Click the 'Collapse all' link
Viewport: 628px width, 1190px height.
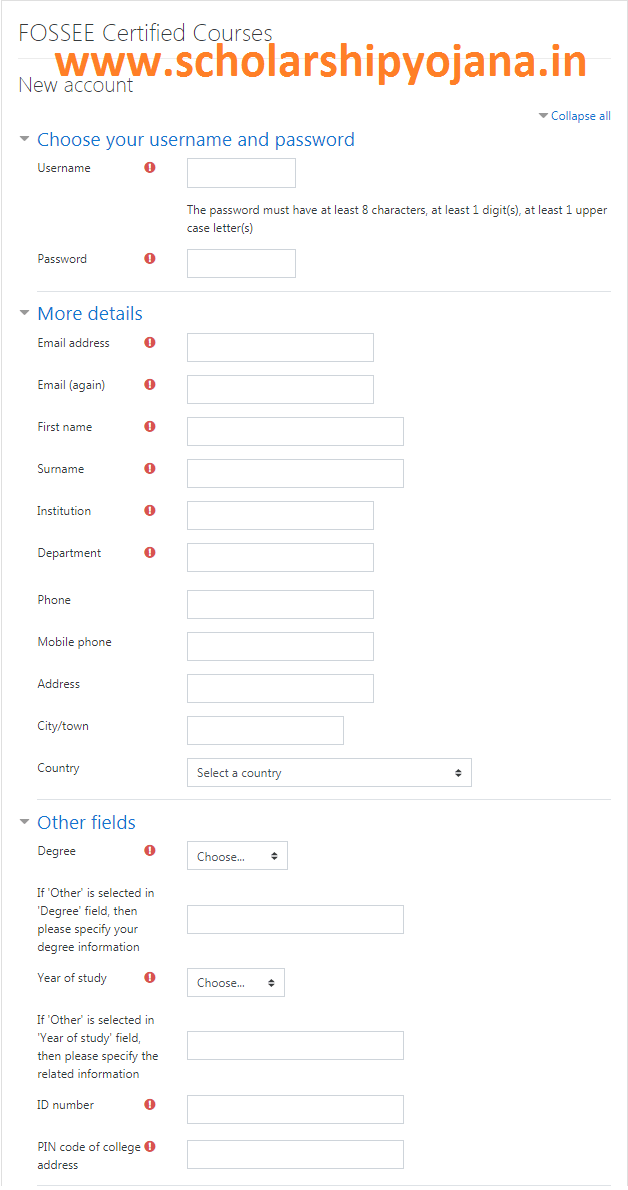(580, 116)
